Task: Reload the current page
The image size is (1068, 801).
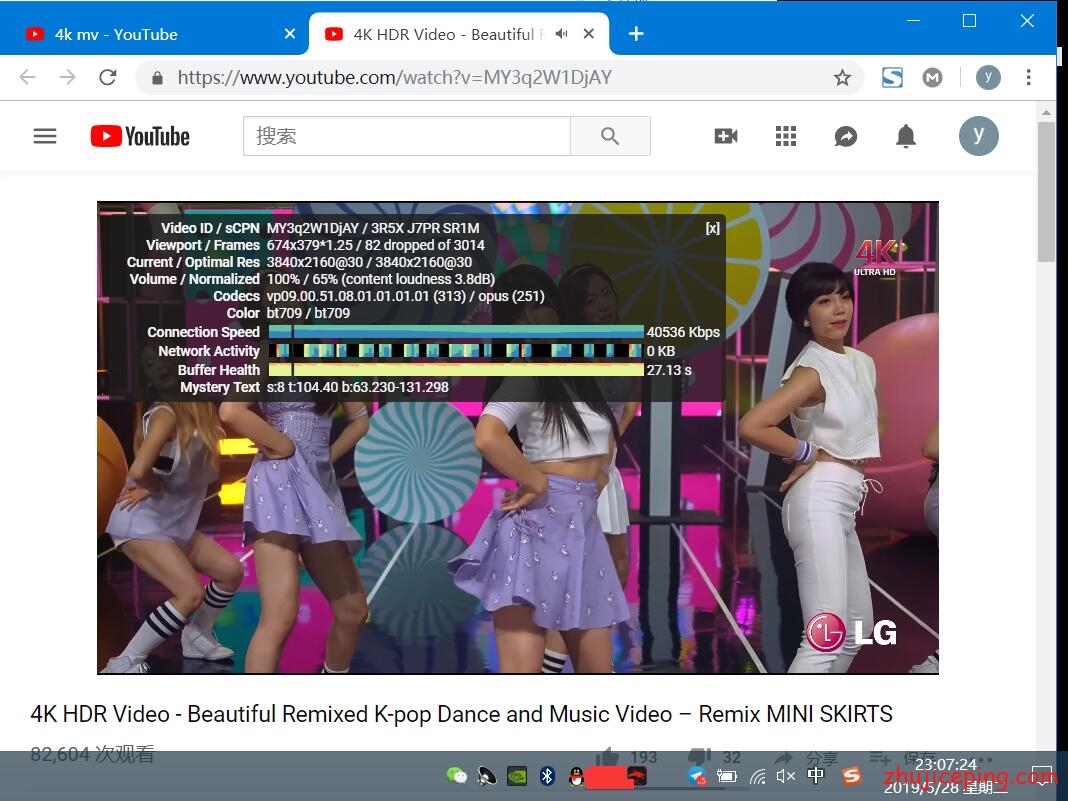Action: pyautogui.click(x=108, y=77)
